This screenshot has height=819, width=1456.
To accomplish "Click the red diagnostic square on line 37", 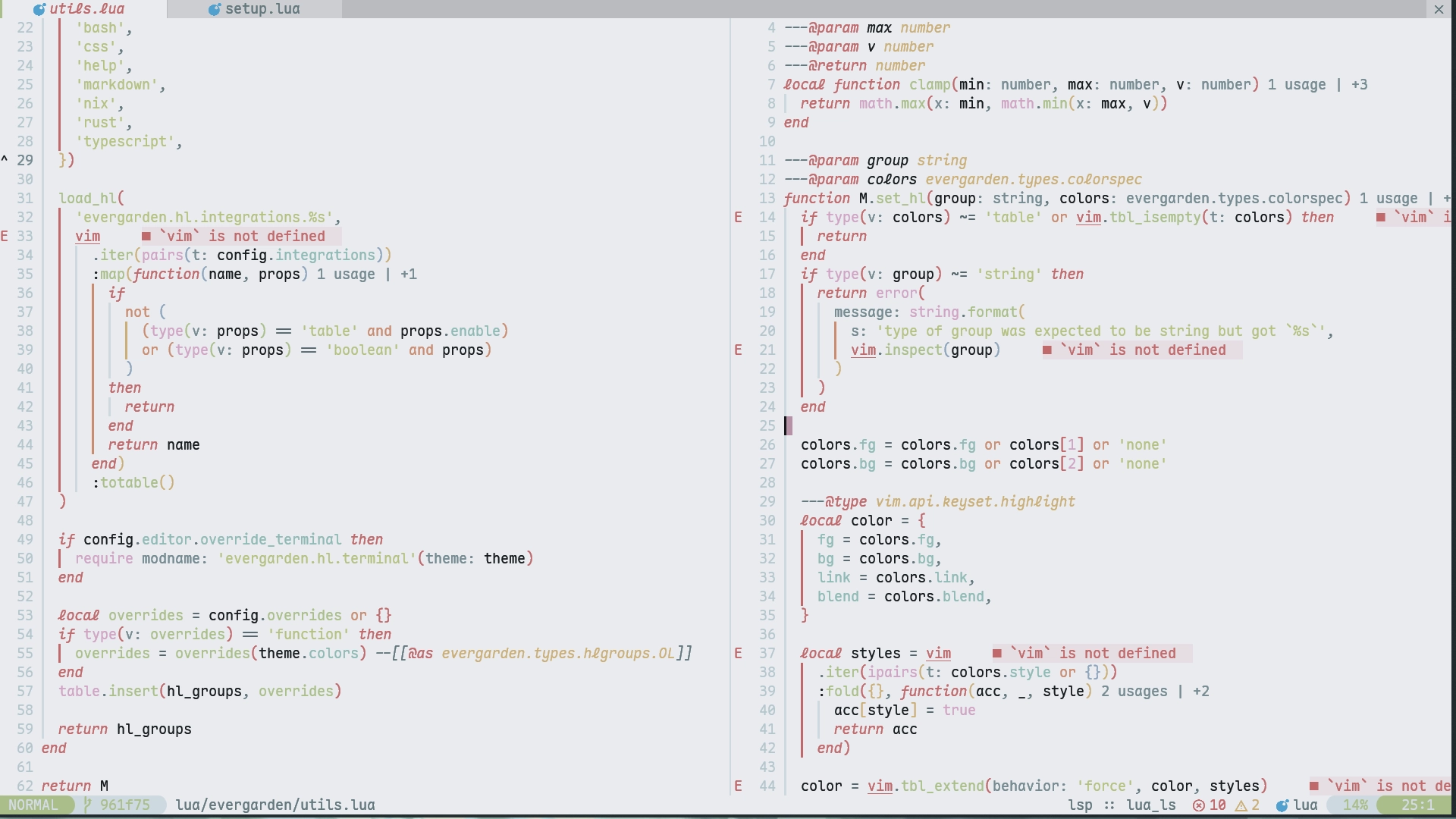I will point(997,653).
